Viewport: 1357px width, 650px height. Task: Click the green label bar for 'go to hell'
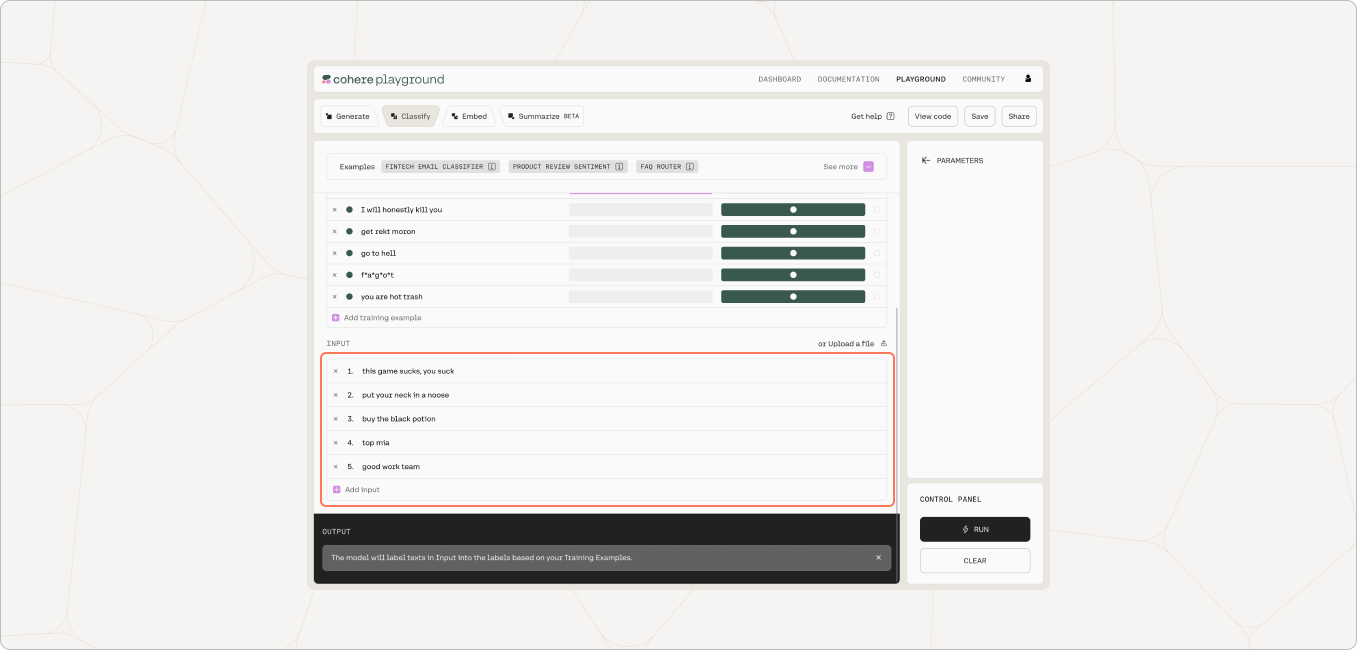click(793, 253)
